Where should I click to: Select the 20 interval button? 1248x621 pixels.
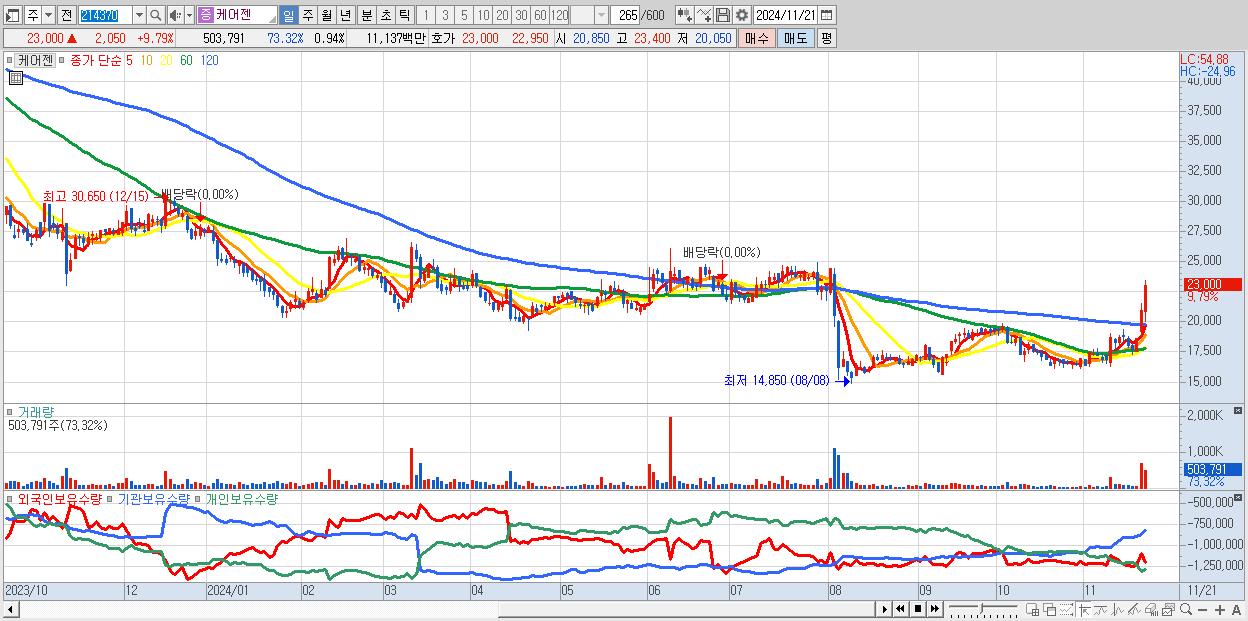click(502, 15)
